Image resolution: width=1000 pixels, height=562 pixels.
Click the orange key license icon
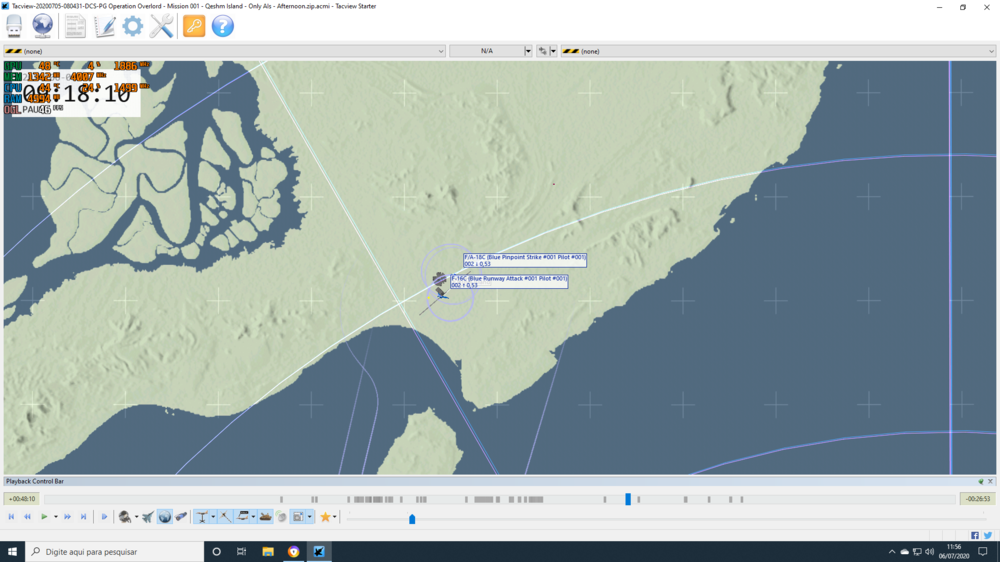[194, 26]
